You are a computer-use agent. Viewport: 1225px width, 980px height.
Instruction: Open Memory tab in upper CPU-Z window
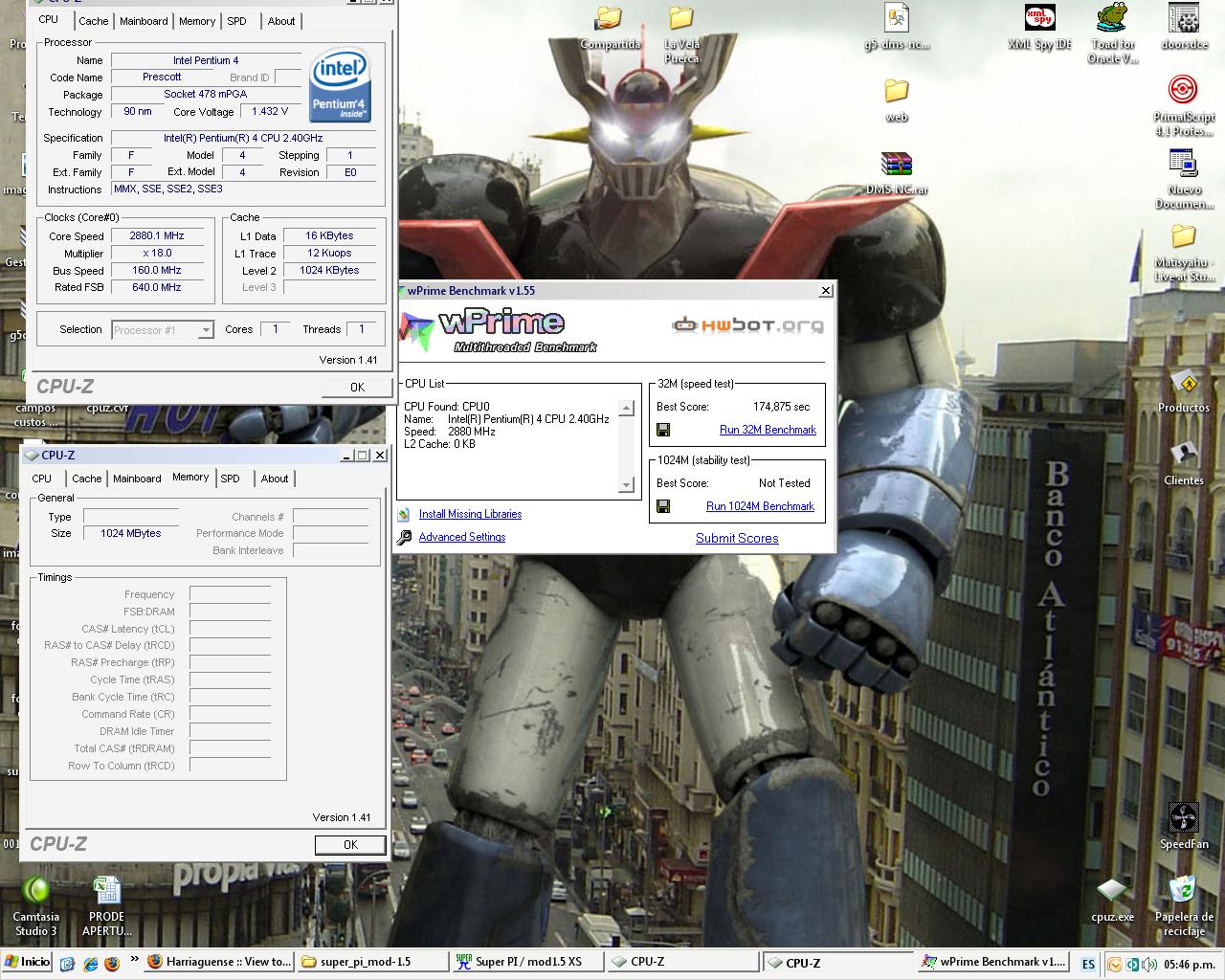[x=197, y=20]
